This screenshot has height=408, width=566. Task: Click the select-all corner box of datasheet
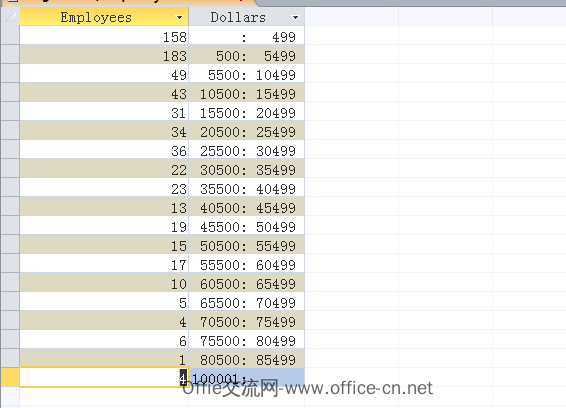[x=10, y=17]
